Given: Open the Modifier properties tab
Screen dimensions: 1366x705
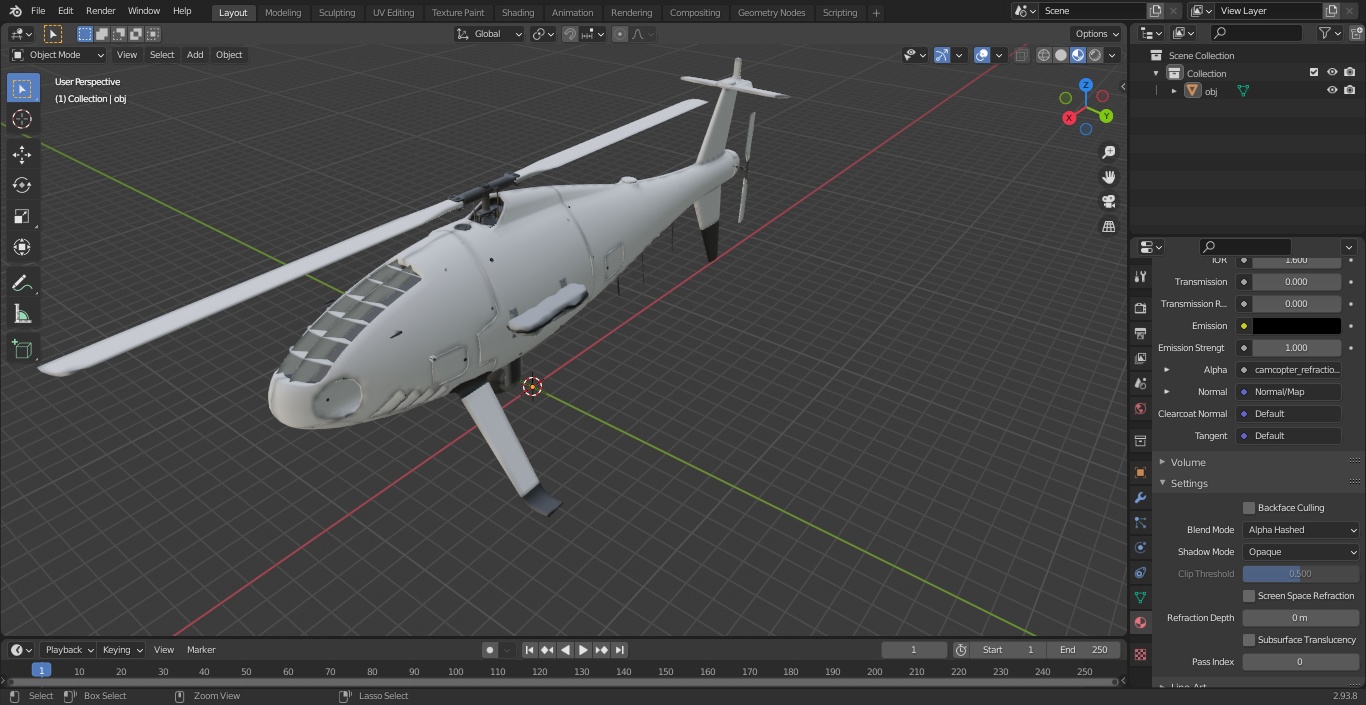Looking at the screenshot, I should 1140,497.
